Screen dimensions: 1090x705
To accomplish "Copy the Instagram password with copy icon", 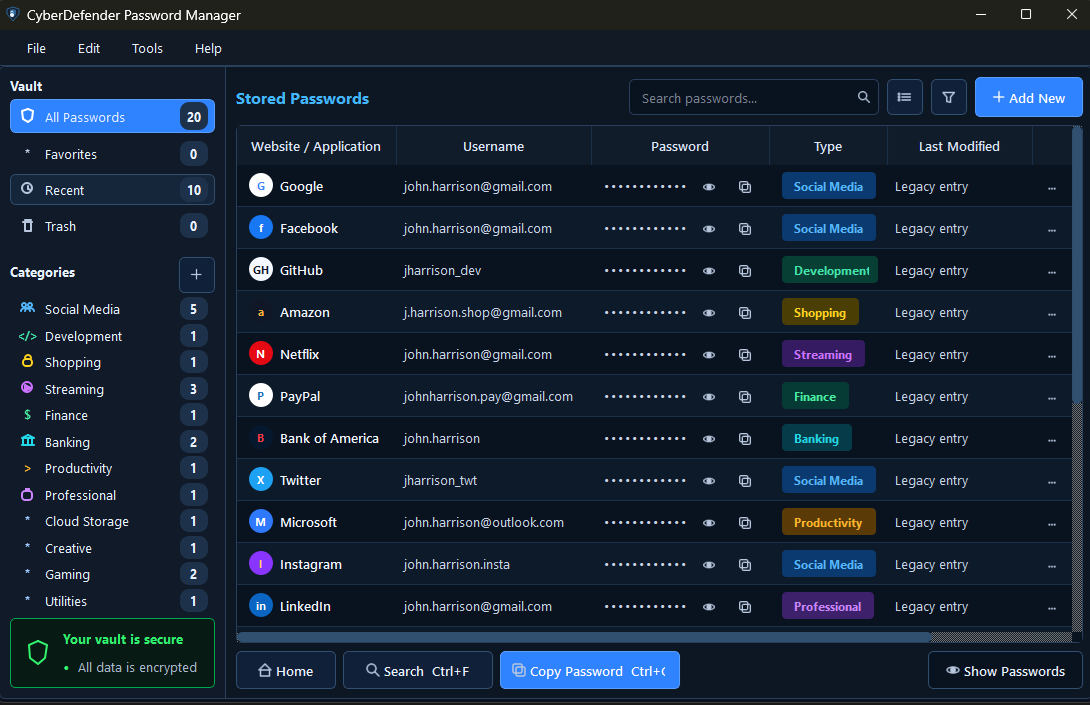I will pos(745,565).
